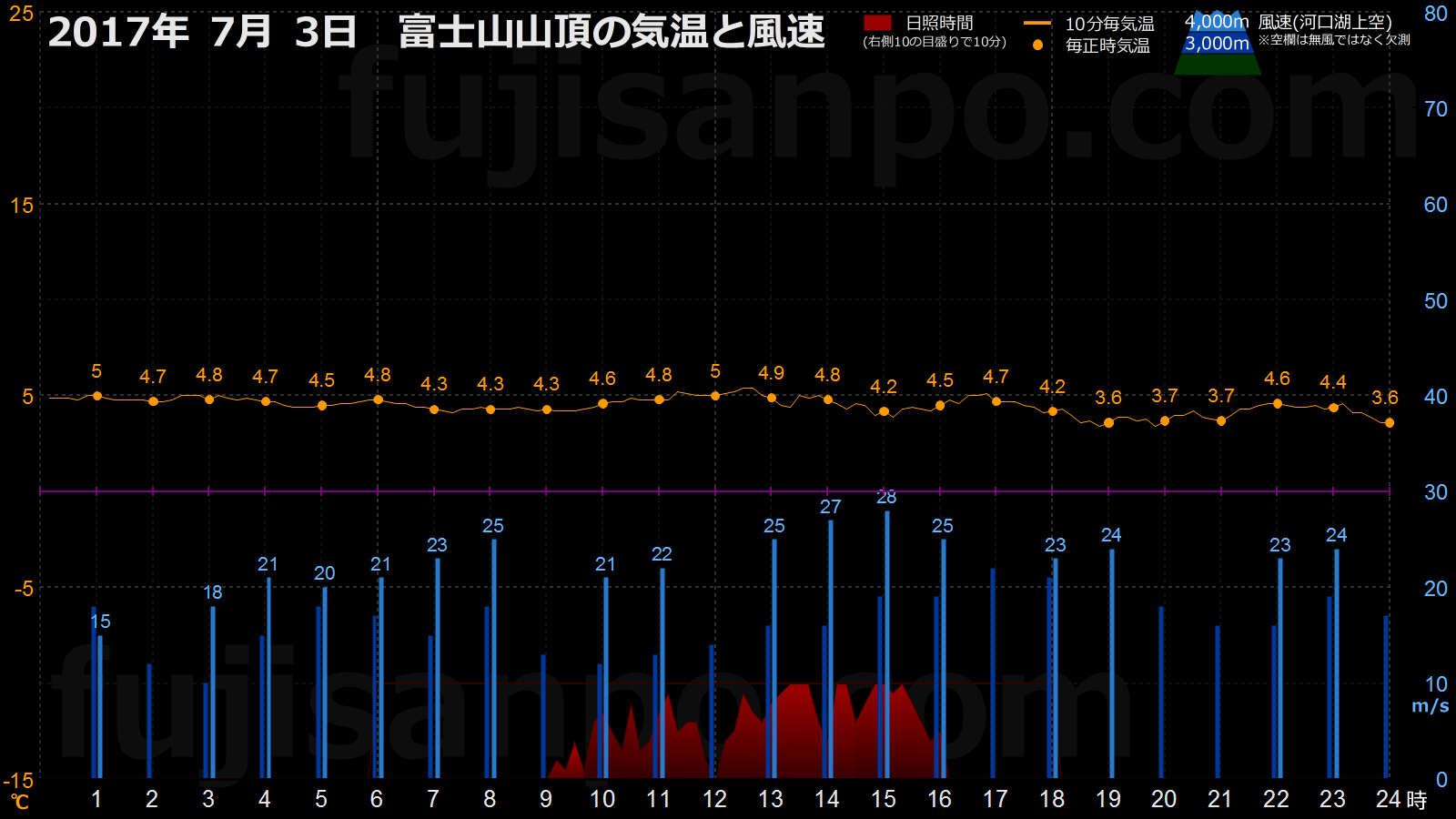Click the date text 2017年 7月 3日
1456x819 pixels.
pyautogui.click(x=202, y=32)
